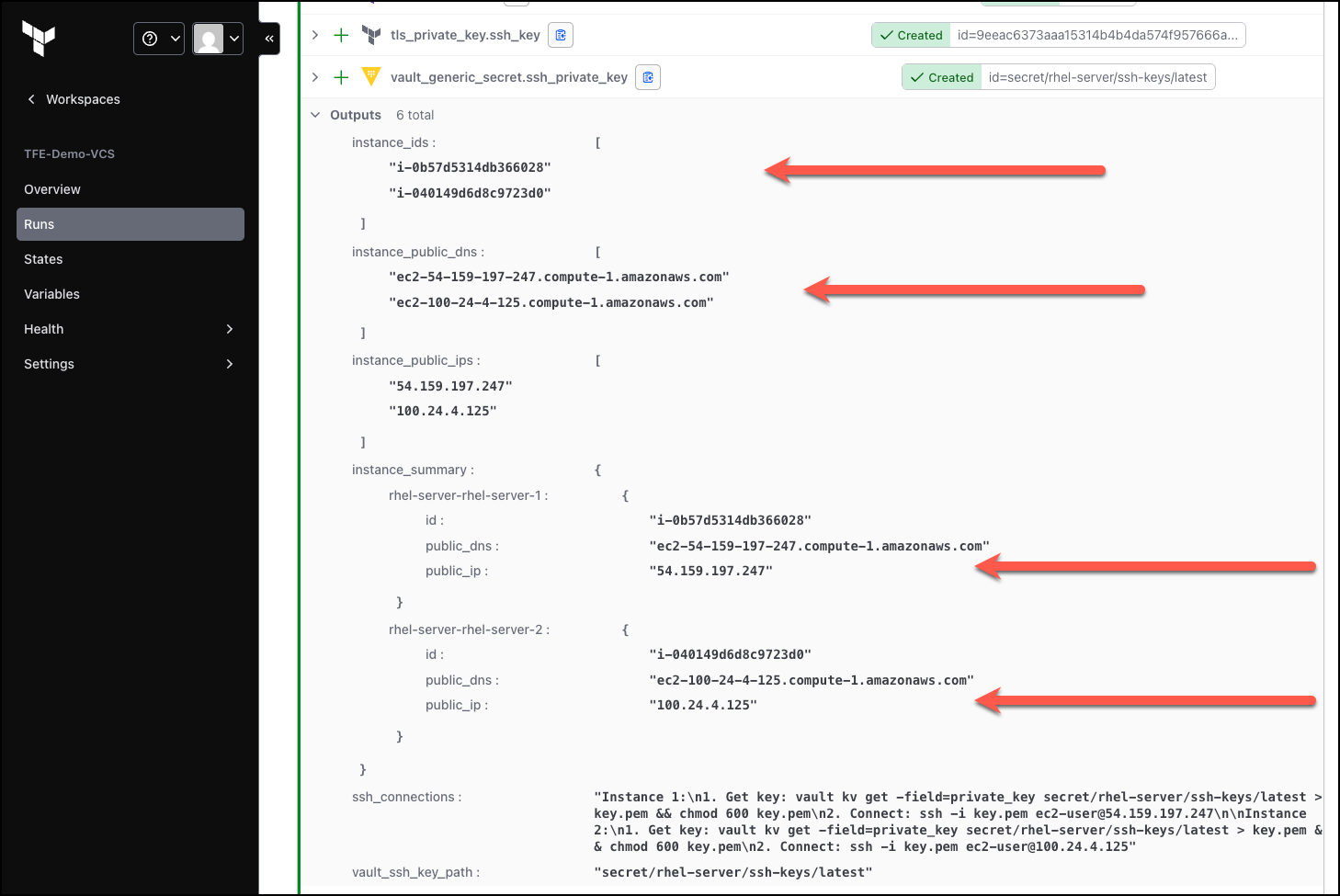Click the Terraform provider icon beside tls_private_key
The width and height of the screenshot is (1340, 896).
(x=371, y=35)
